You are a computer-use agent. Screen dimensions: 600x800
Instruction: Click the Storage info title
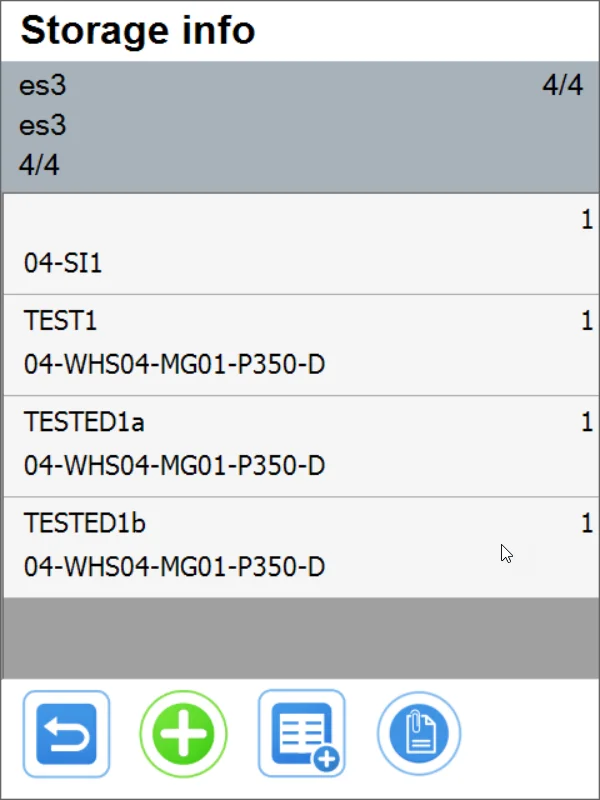point(139,31)
